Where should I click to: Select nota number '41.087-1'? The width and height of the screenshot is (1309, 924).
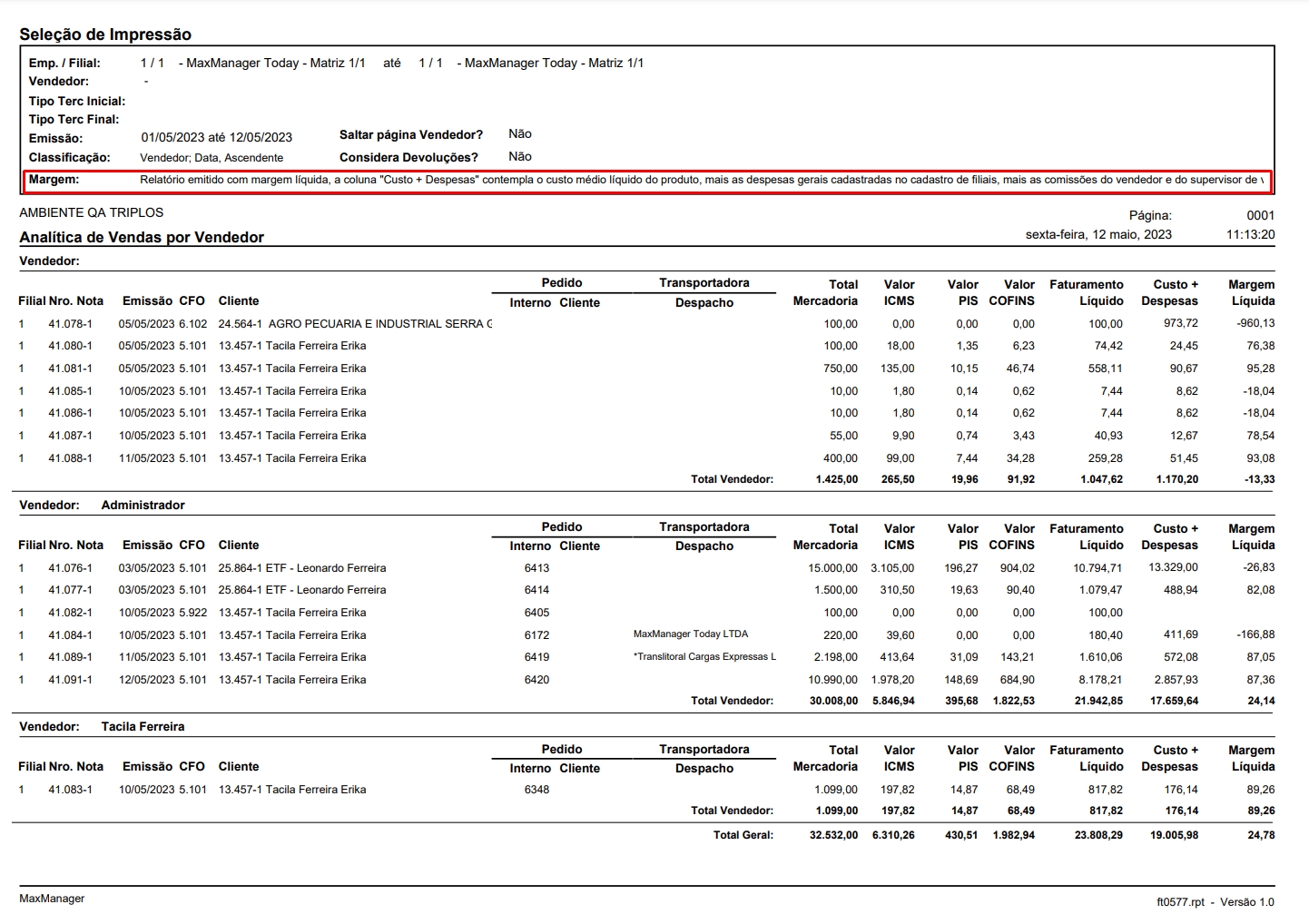pos(71,436)
